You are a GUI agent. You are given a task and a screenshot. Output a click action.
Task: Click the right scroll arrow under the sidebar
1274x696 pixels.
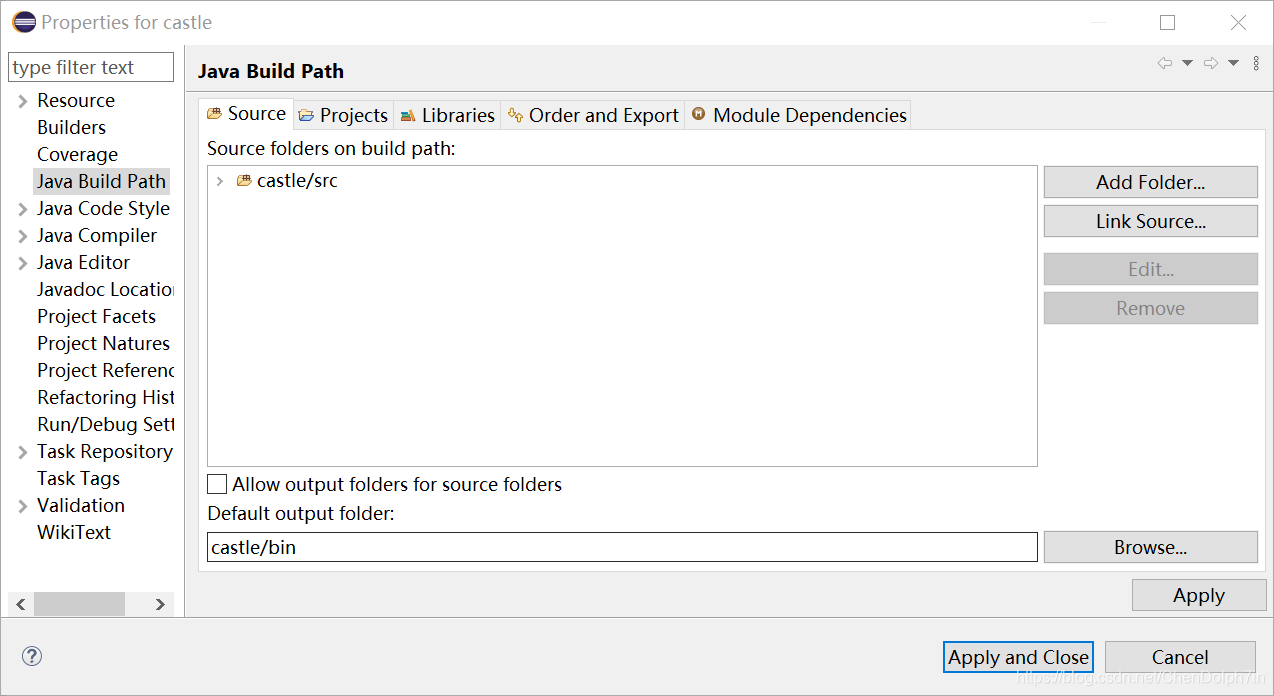pyautogui.click(x=160, y=604)
